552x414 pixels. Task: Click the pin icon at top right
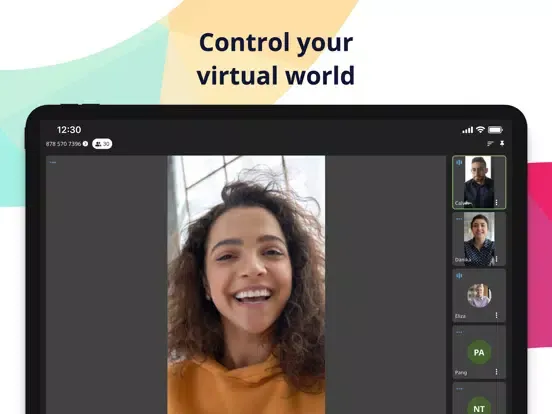click(x=502, y=143)
